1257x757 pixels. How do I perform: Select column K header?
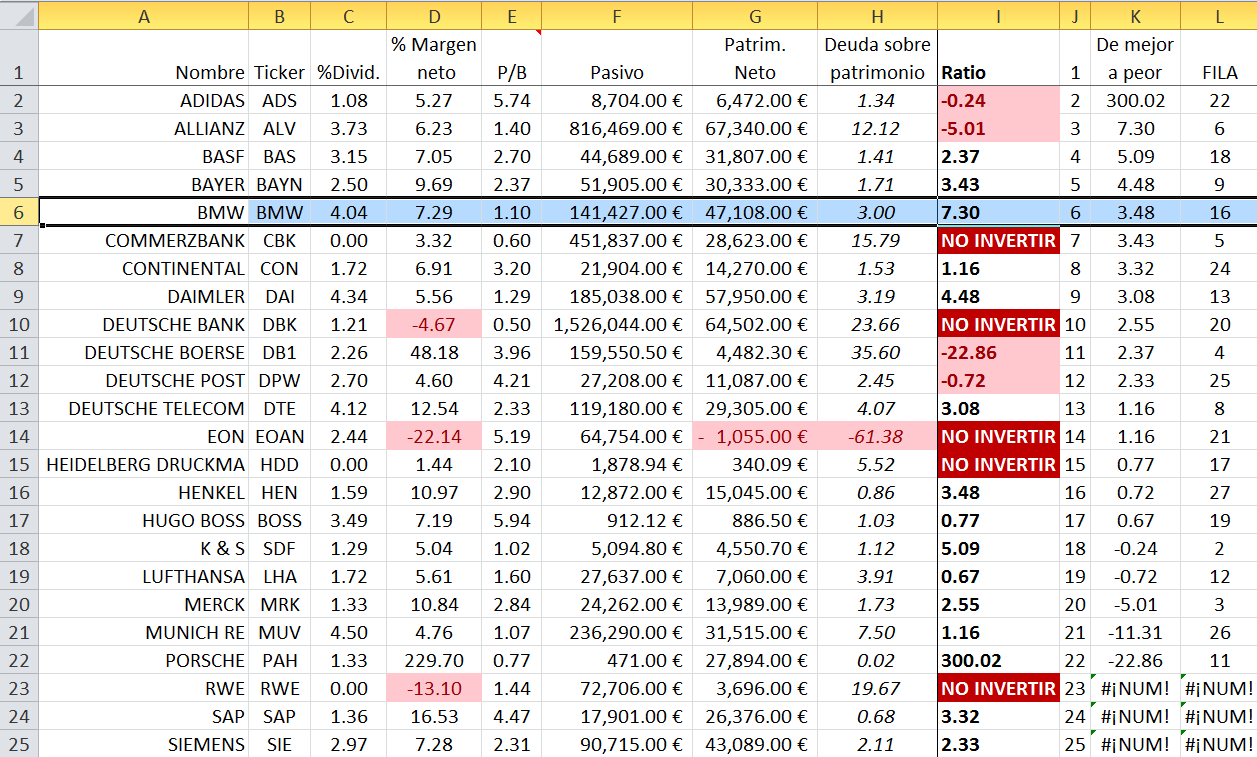point(1135,15)
